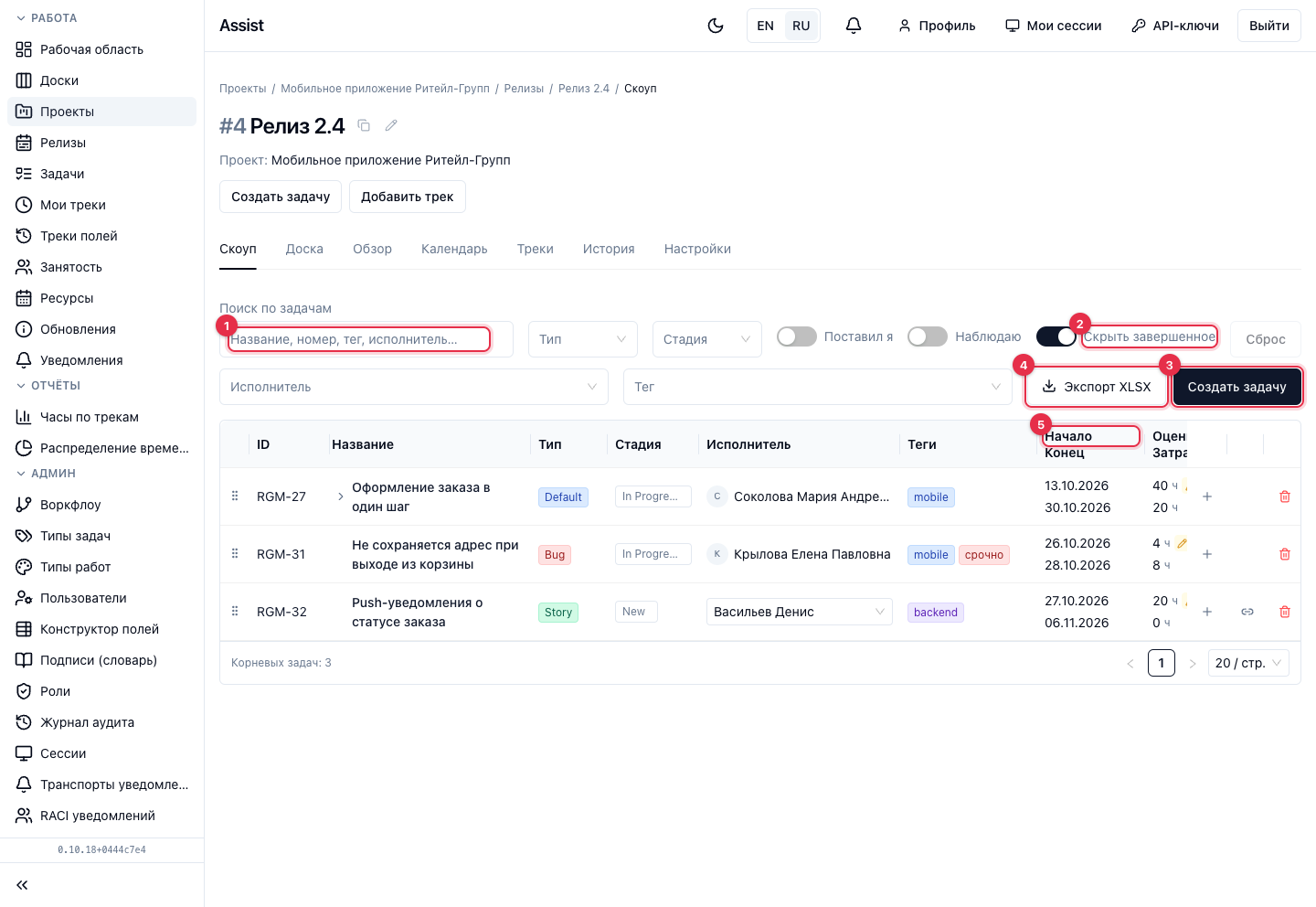The image size is (1316, 907).
Task: Click the drag handle icon of row RGM-31
Action: click(x=235, y=554)
